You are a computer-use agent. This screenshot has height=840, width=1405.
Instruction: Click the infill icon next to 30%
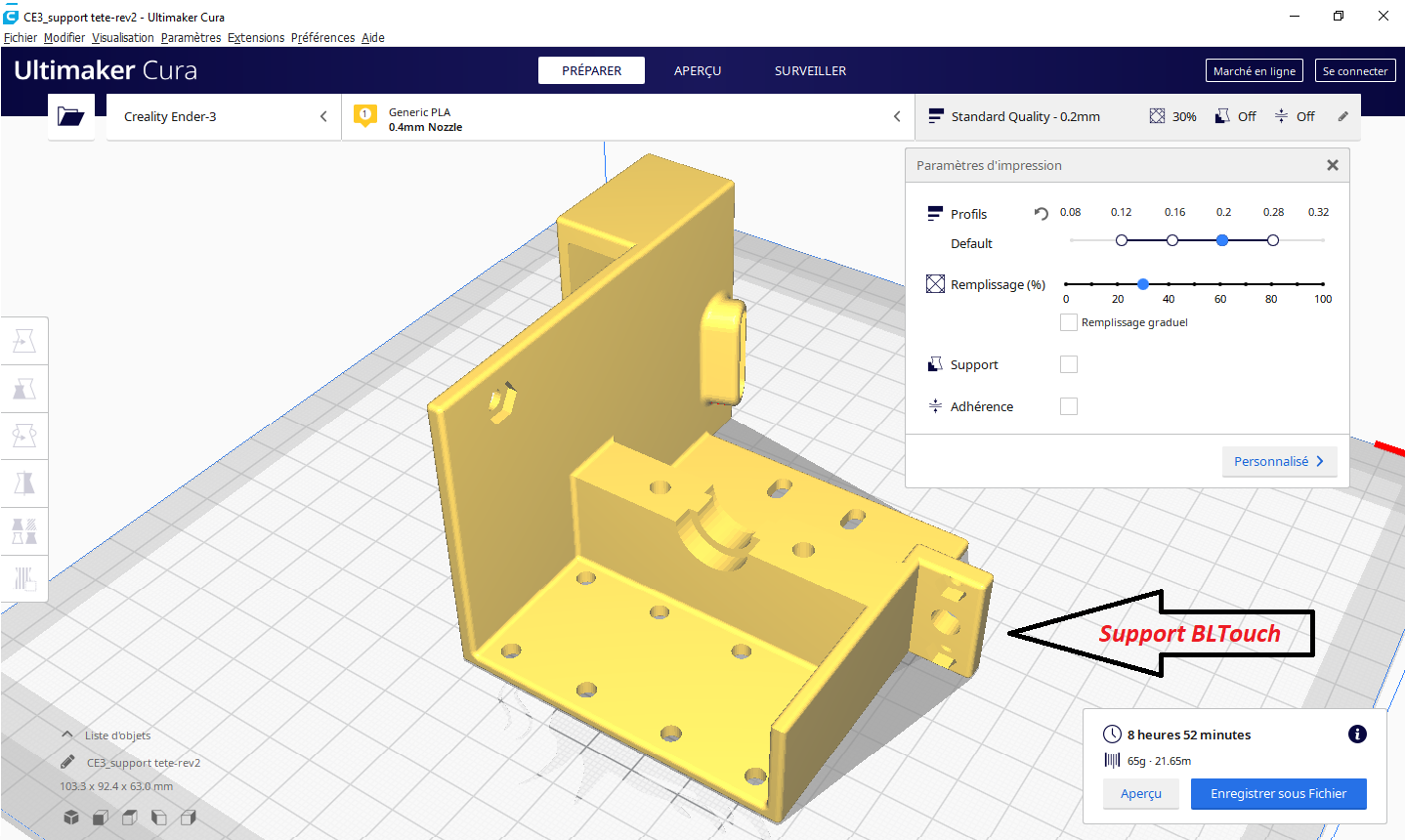(1157, 116)
